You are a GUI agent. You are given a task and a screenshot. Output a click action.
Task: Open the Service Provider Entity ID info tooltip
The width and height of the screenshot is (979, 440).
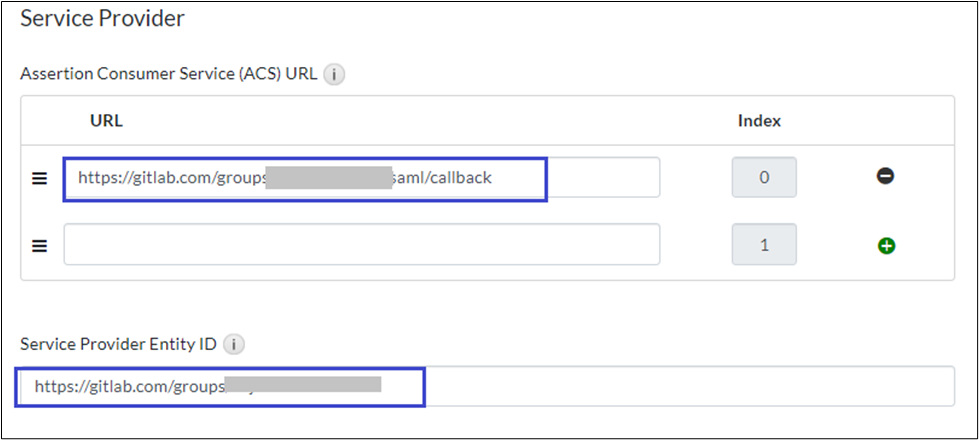(x=234, y=344)
